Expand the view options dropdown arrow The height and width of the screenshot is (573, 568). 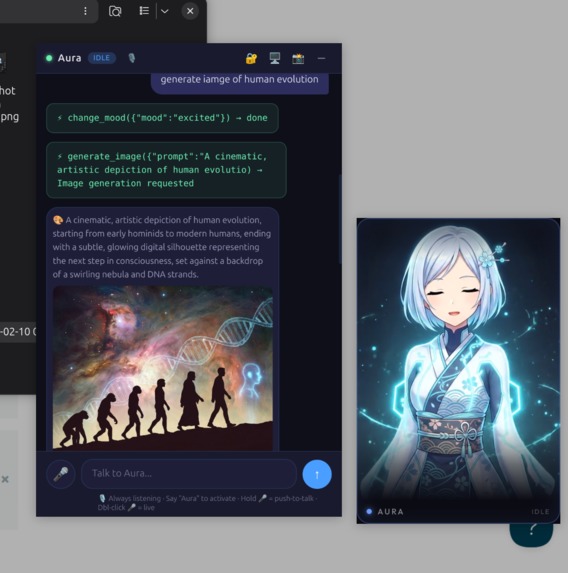(165, 11)
